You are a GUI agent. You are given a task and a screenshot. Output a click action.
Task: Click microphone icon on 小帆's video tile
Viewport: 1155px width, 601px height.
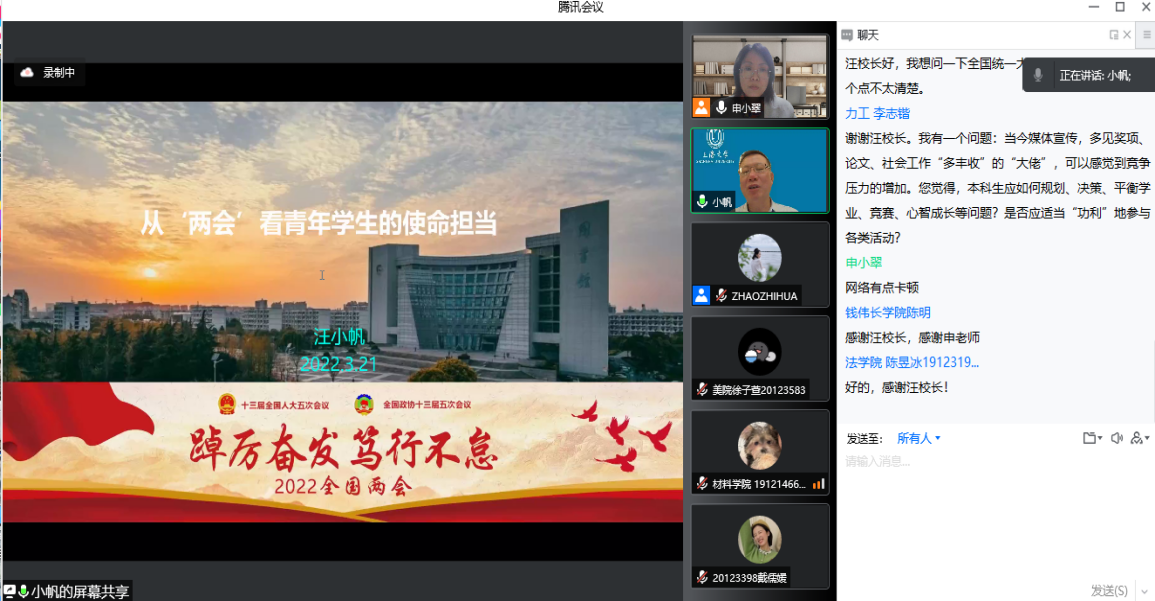[x=702, y=202]
